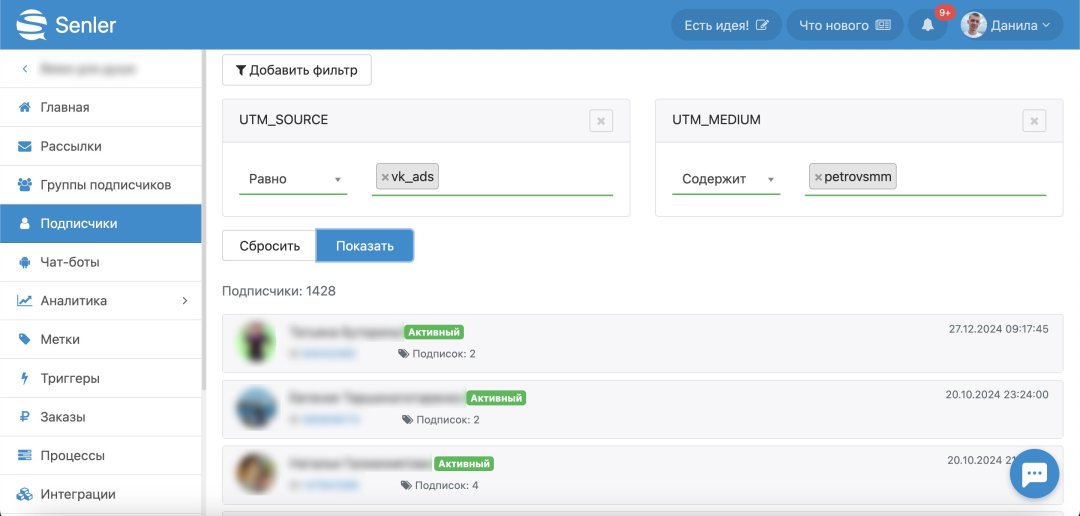Click the UTM_MEDIUM value input field
The width and height of the screenshot is (1080, 516).
970,178
